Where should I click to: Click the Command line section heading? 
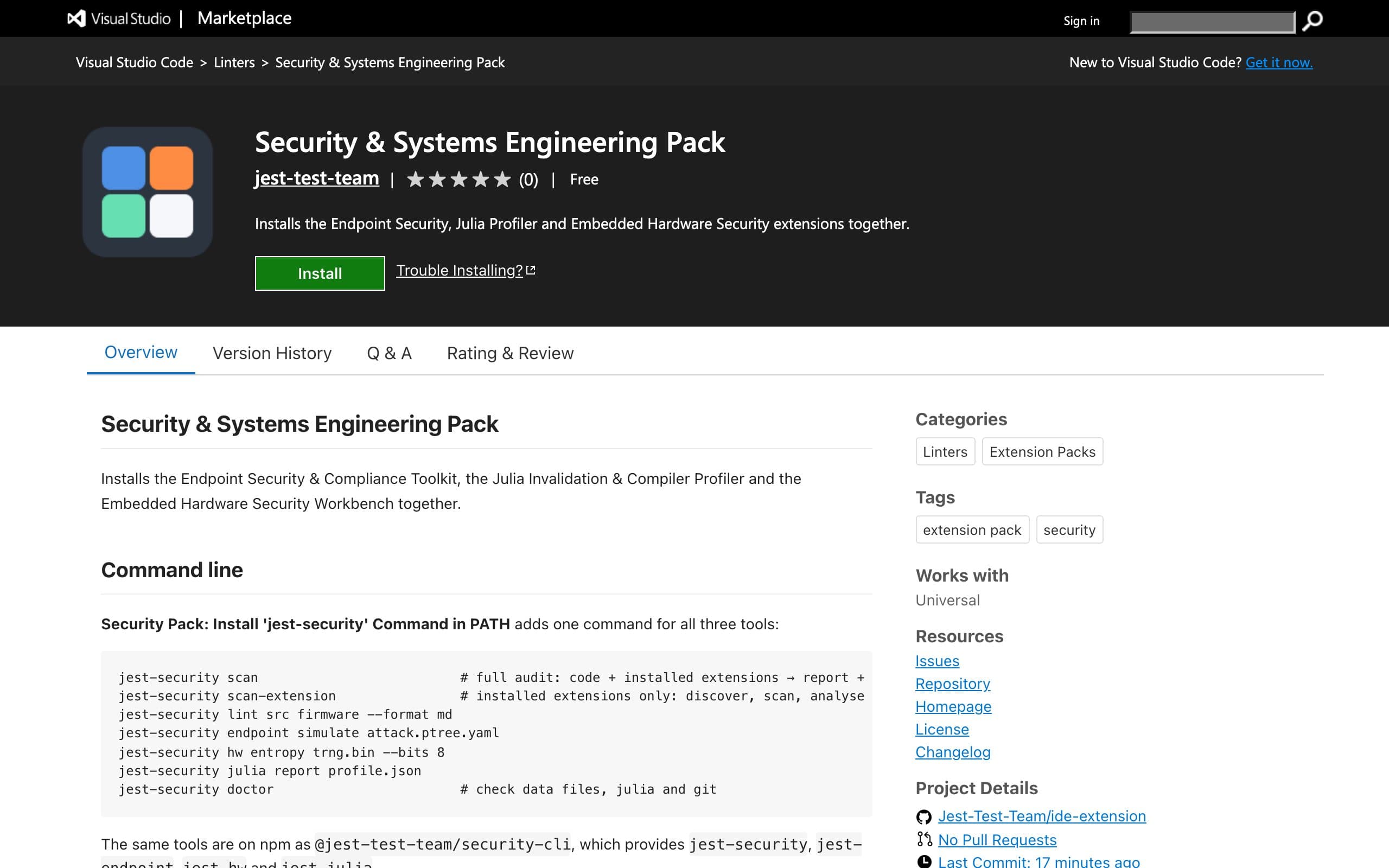point(172,570)
